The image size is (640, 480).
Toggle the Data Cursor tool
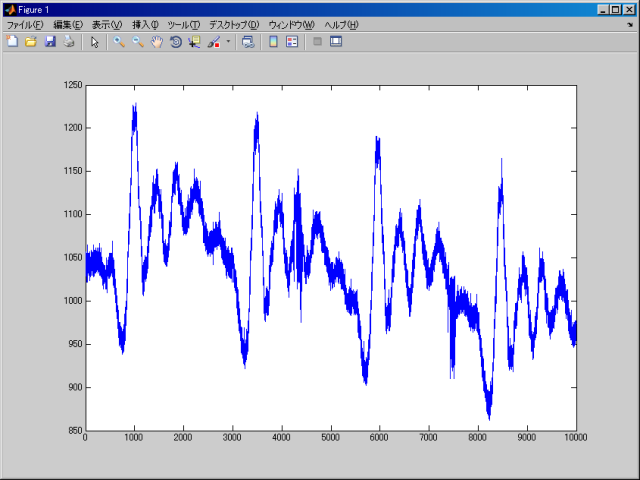[x=194, y=42]
